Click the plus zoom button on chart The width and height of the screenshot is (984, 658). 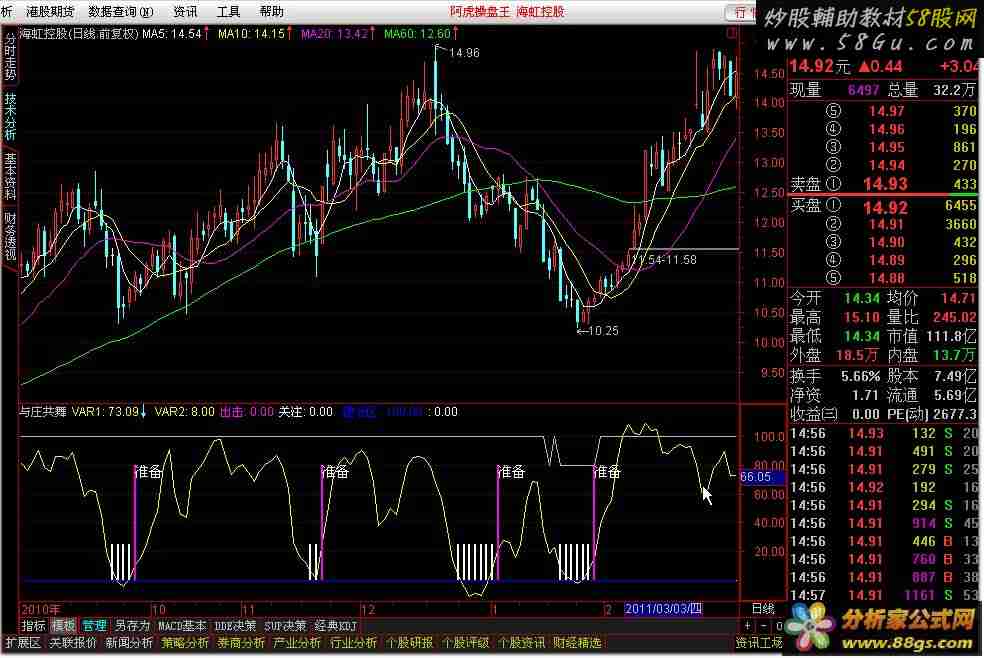tap(747, 625)
